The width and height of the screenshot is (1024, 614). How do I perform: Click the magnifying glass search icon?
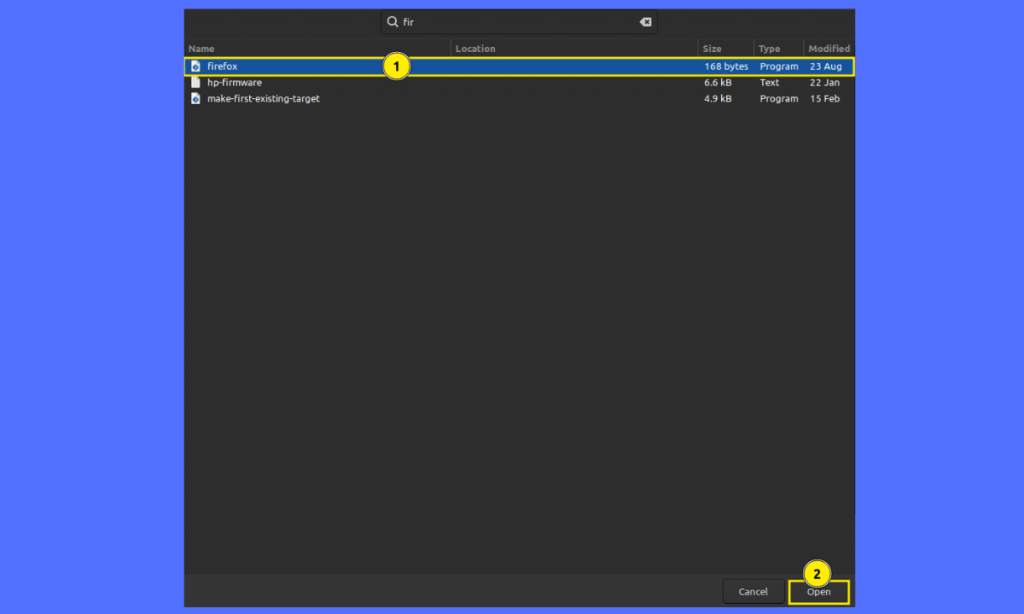coord(393,22)
